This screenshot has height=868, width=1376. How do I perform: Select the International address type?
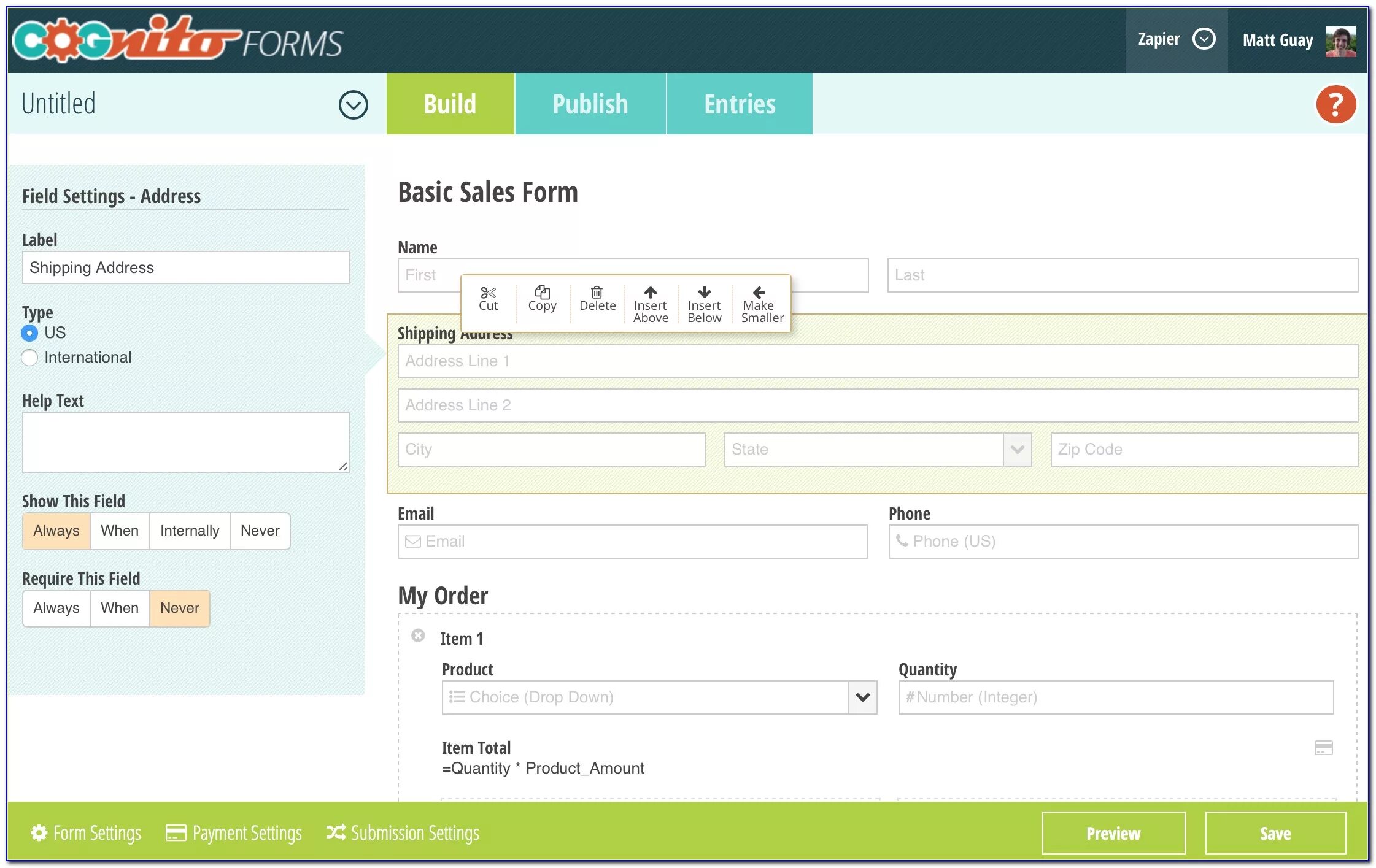(x=29, y=358)
